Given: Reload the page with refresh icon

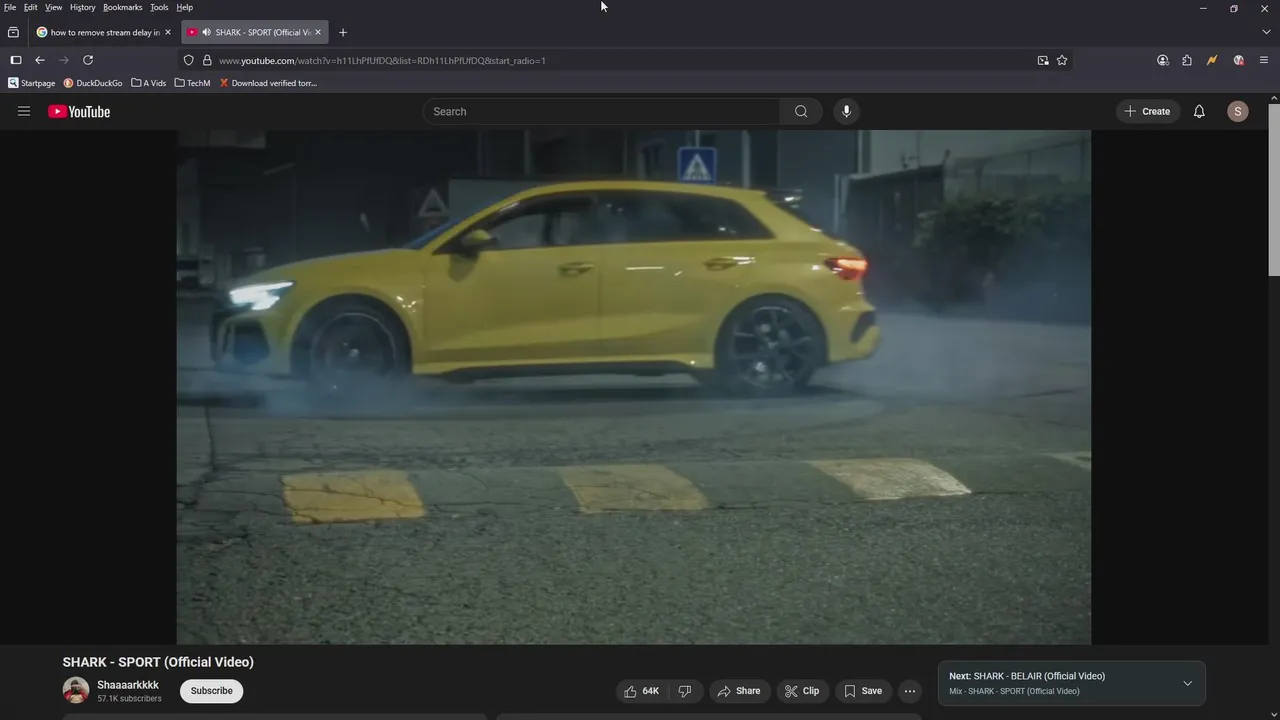Looking at the screenshot, I should pos(88,60).
